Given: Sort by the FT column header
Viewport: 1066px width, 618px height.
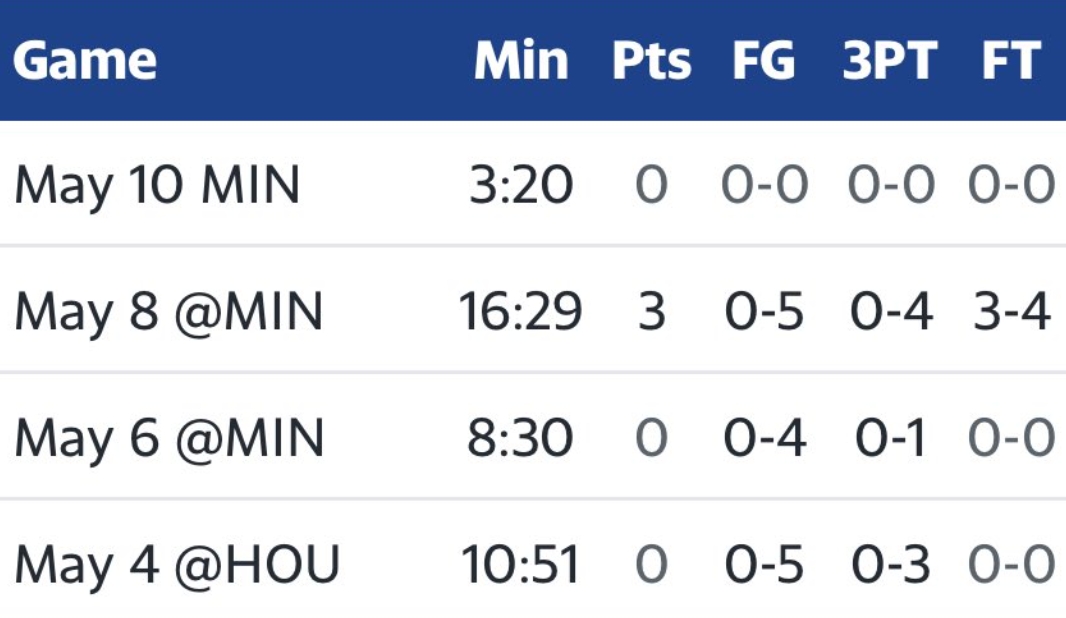Looking at the screenshot, I should 1011,62.
